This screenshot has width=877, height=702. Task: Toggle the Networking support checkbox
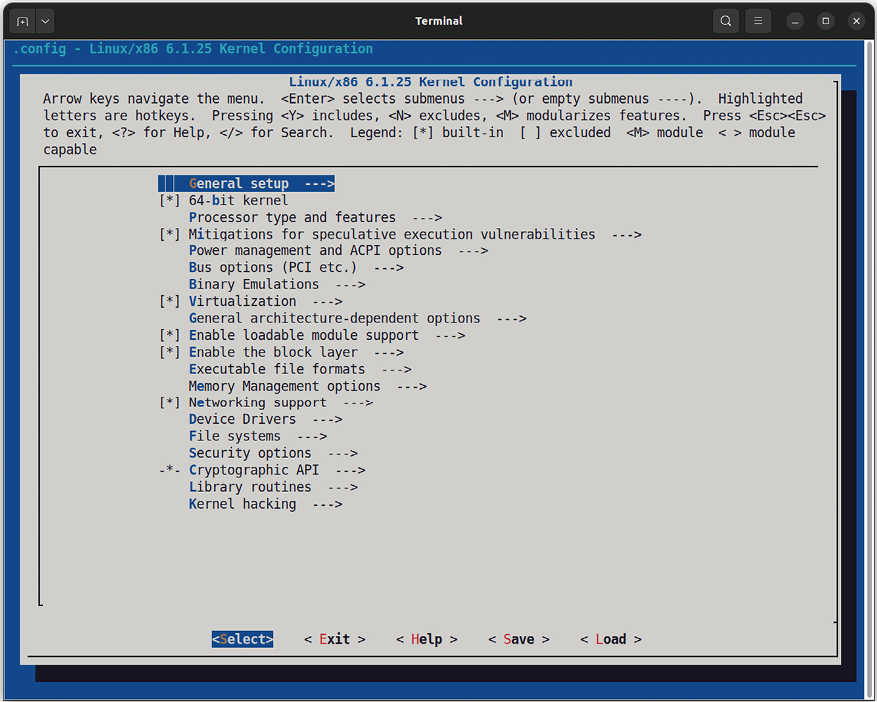pyautogui.click(x=169, y=402)
